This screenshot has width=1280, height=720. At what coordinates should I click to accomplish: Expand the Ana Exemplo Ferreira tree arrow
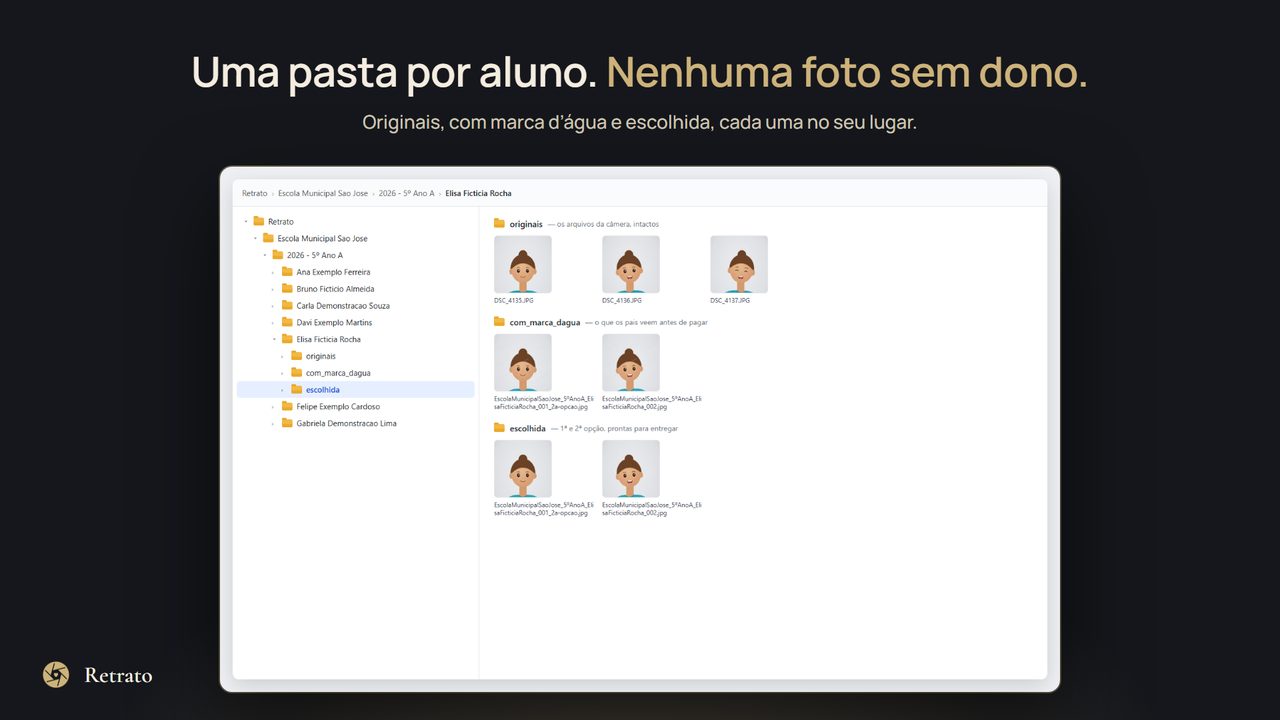point(274,272)
